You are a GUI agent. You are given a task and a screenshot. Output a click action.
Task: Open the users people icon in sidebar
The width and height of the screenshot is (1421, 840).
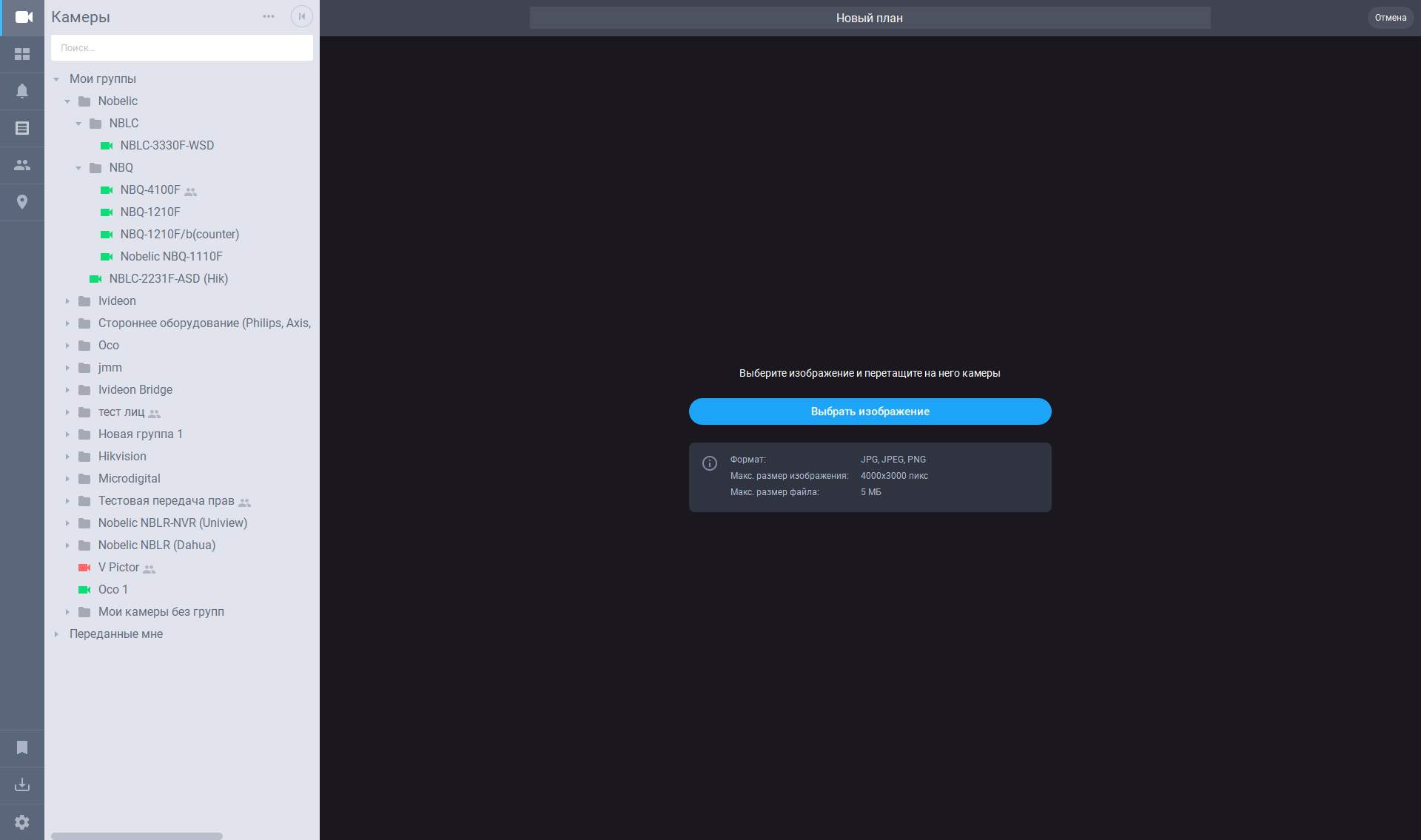click(x=22, y=165)
